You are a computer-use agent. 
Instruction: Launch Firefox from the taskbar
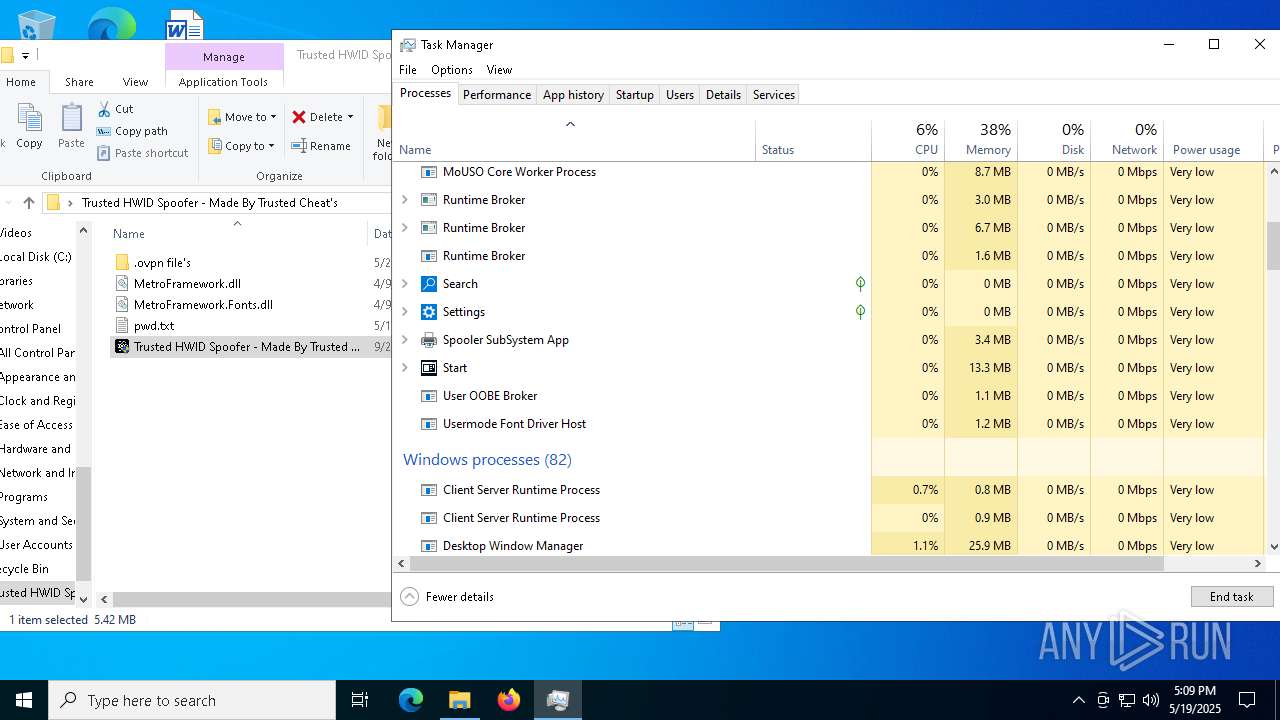509,700
